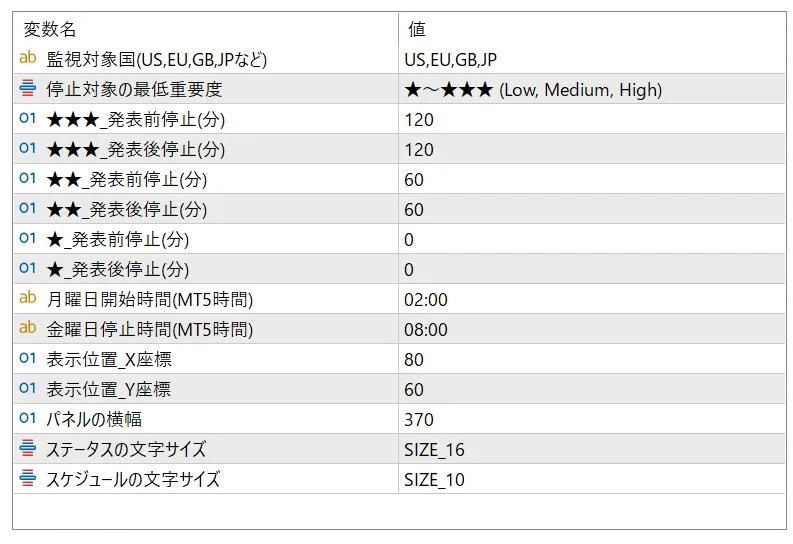The width and height of the screenshot is (793, 544).
Task: Edit the パネルの横幅 value 370
Action: (x=590, y=420)
